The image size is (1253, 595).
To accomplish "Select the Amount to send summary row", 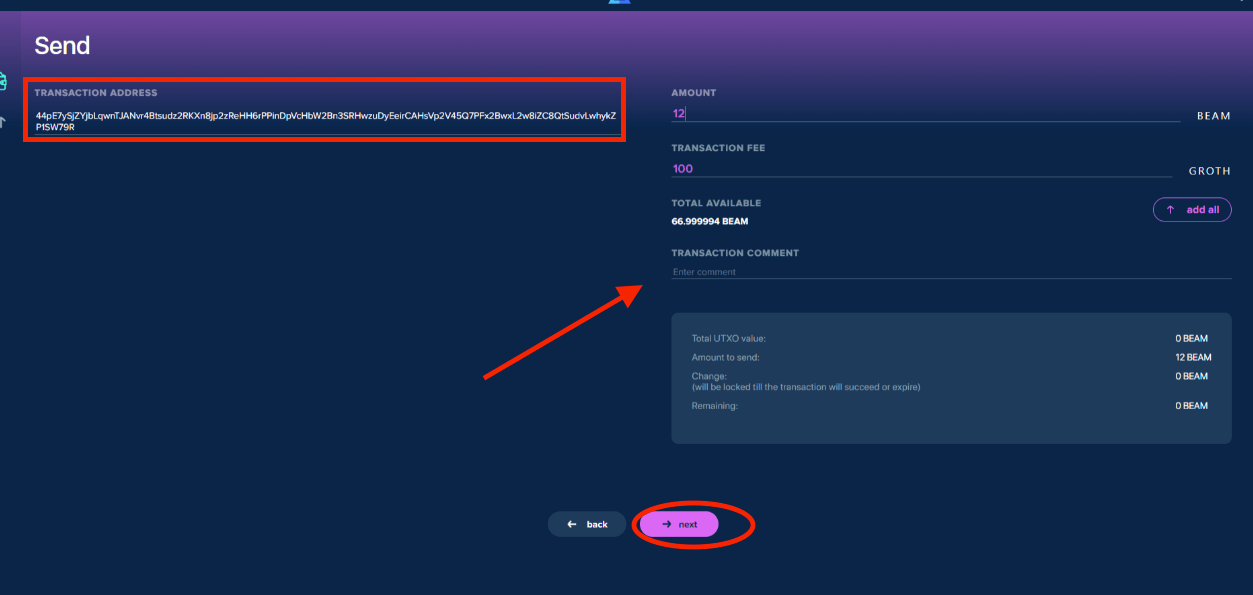I will tap(950, 357).
